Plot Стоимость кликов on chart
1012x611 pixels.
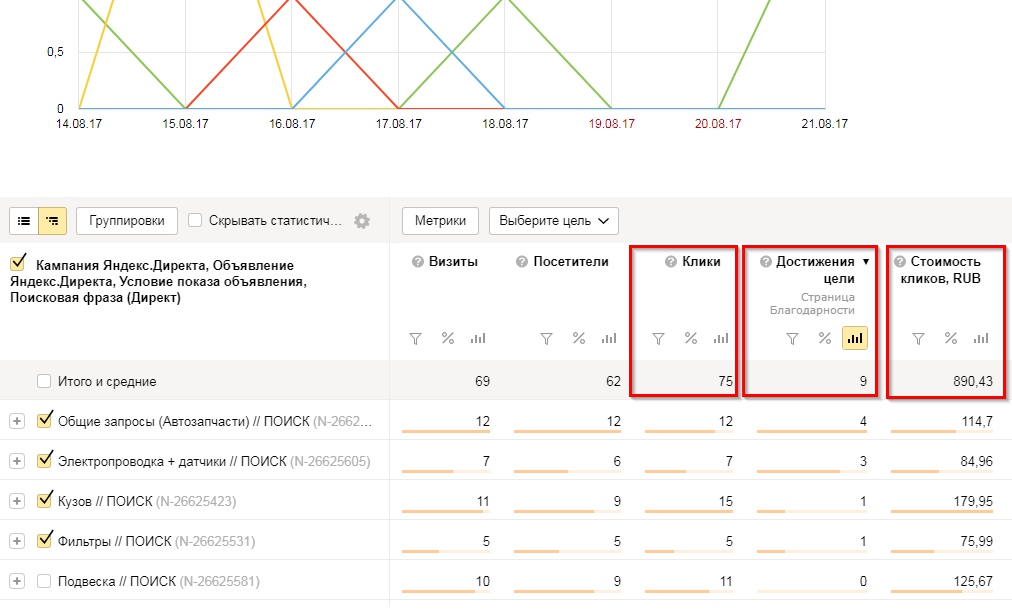click(981, 339)
